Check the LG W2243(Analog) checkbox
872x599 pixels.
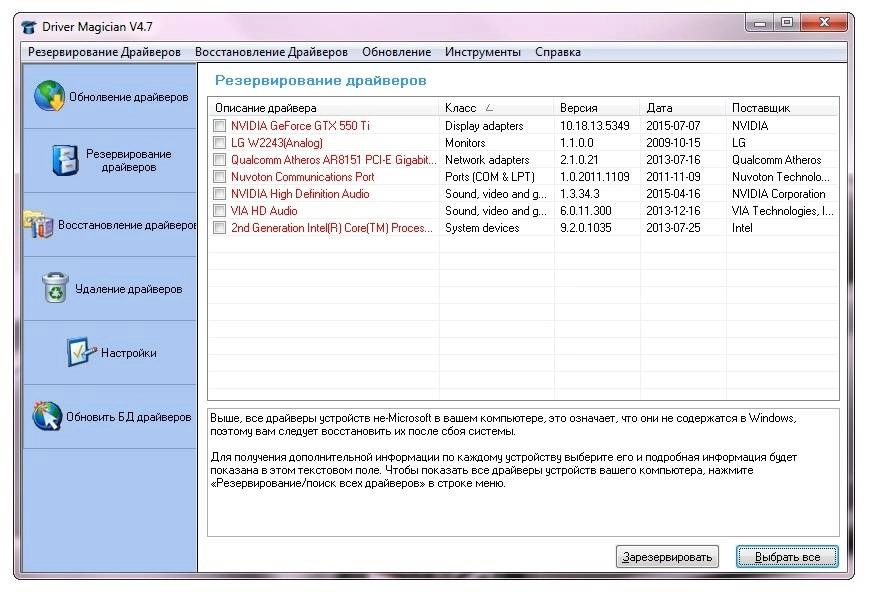click(x=220, y=143)
